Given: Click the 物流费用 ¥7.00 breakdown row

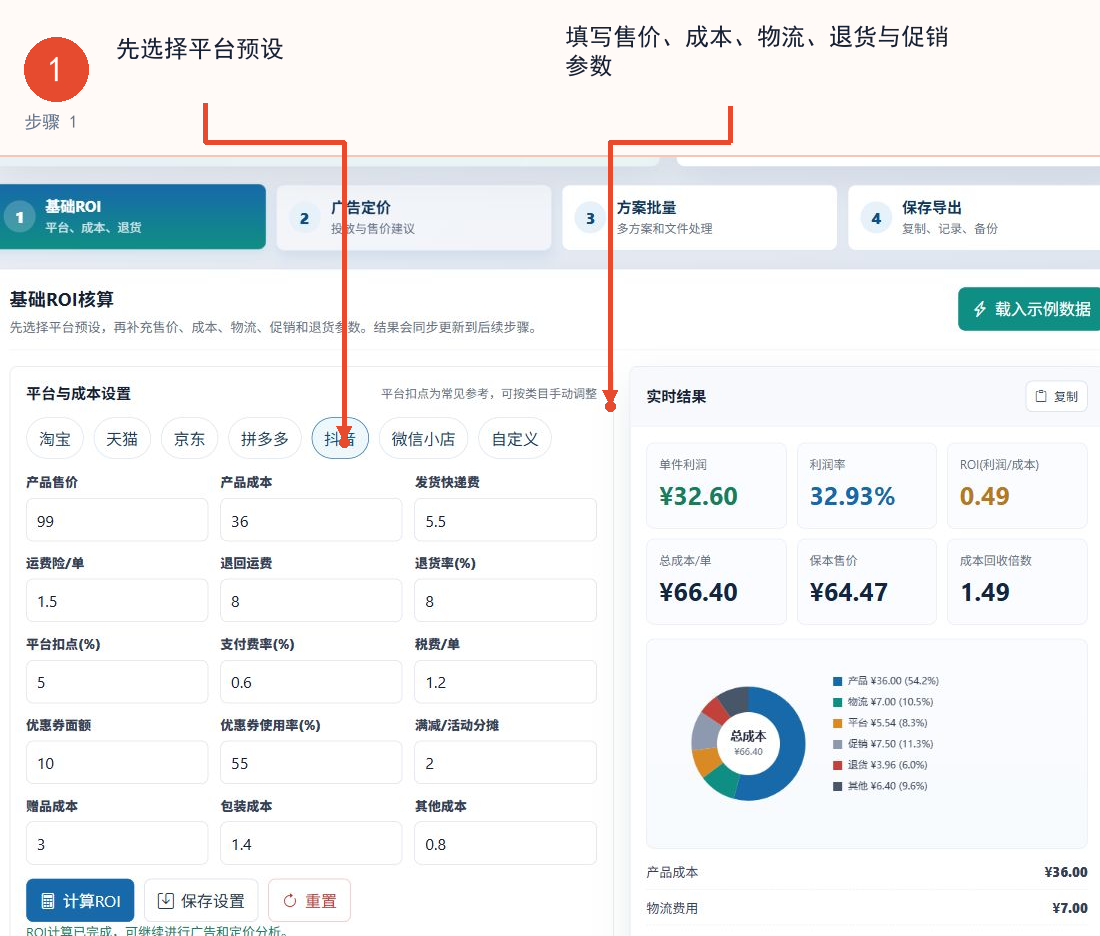Looking at the screenshot, I should point(866,908).
